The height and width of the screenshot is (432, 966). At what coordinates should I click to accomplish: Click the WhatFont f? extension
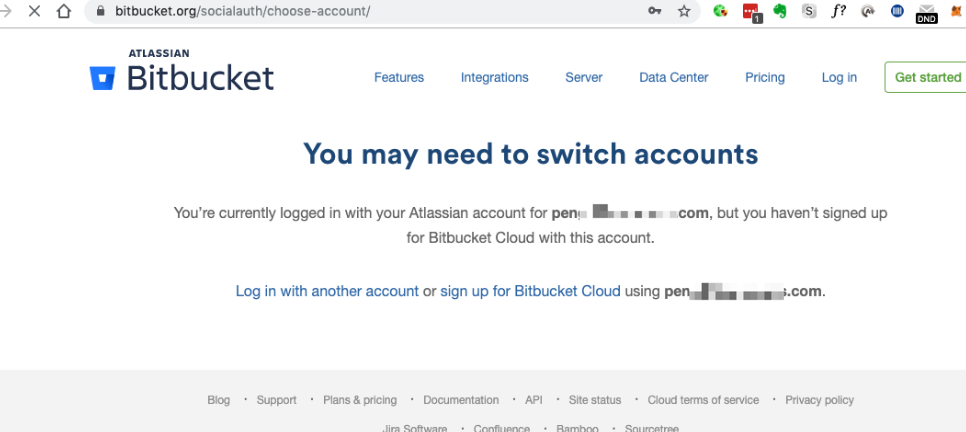pos(838,10)
